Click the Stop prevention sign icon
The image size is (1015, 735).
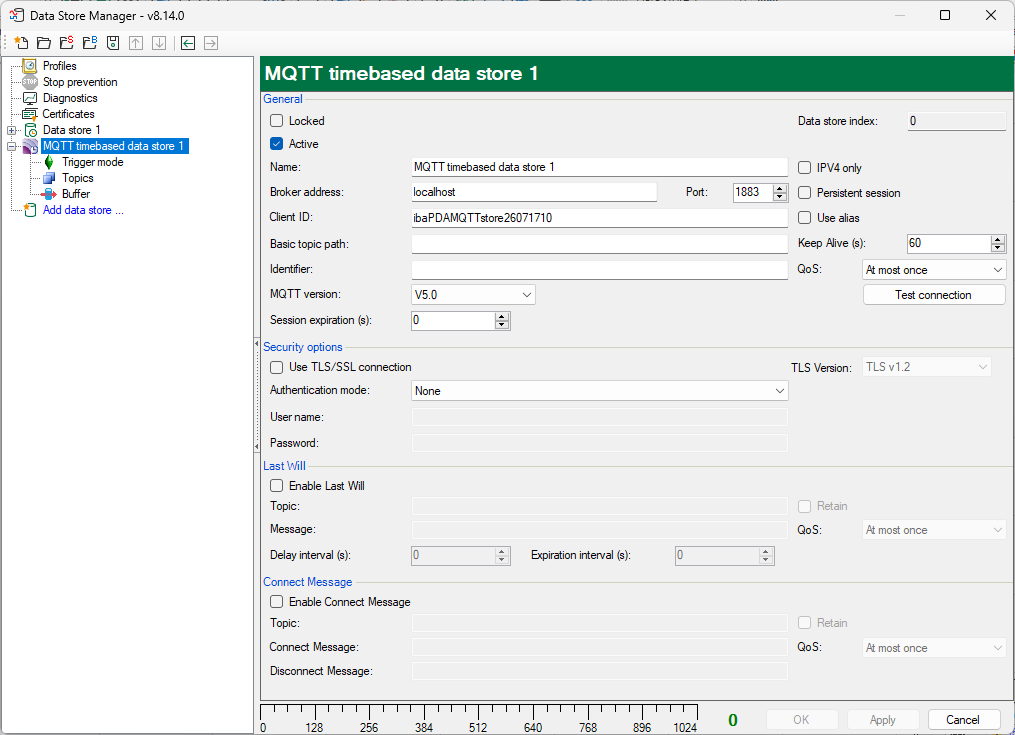pos(30,82)
